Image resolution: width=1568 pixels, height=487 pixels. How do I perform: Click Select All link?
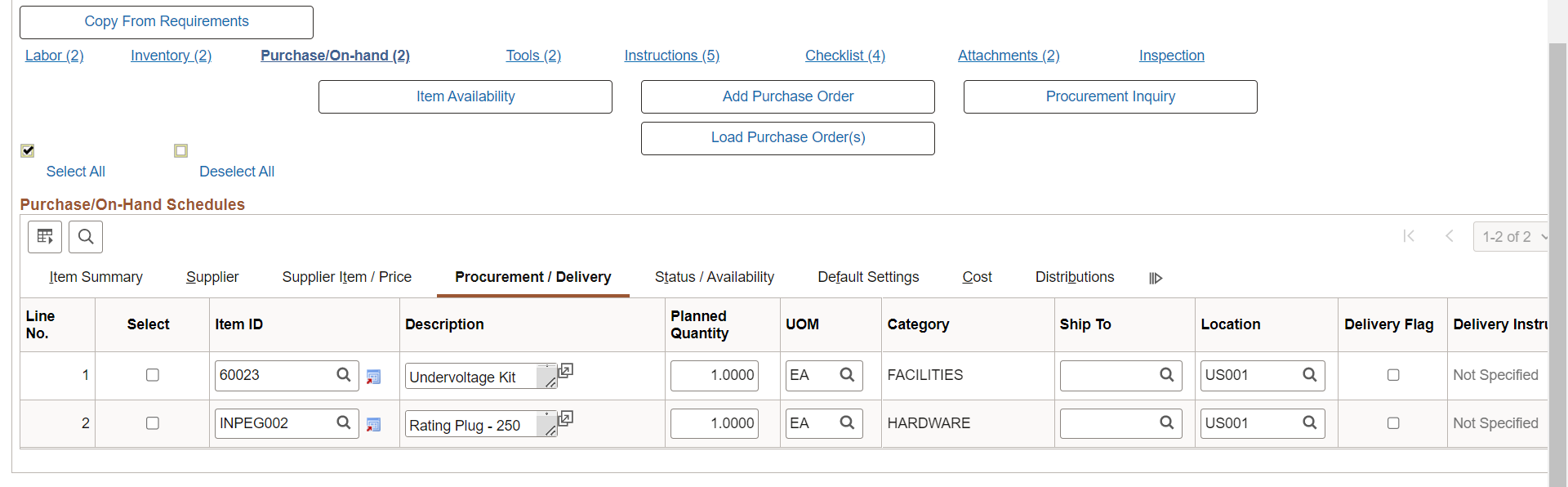[x=76, y=172]
